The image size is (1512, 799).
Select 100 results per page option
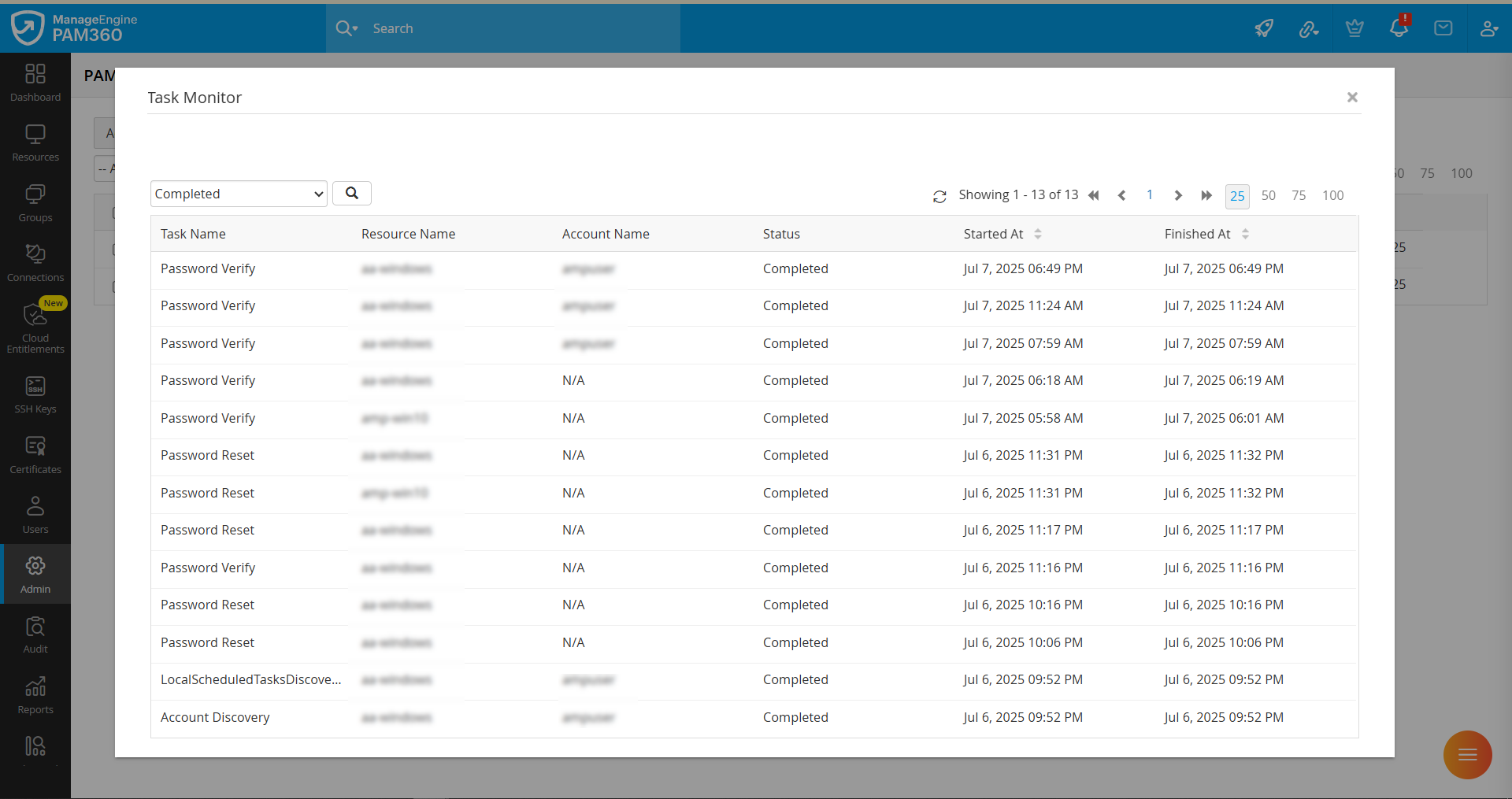(x=1333, y=195)
